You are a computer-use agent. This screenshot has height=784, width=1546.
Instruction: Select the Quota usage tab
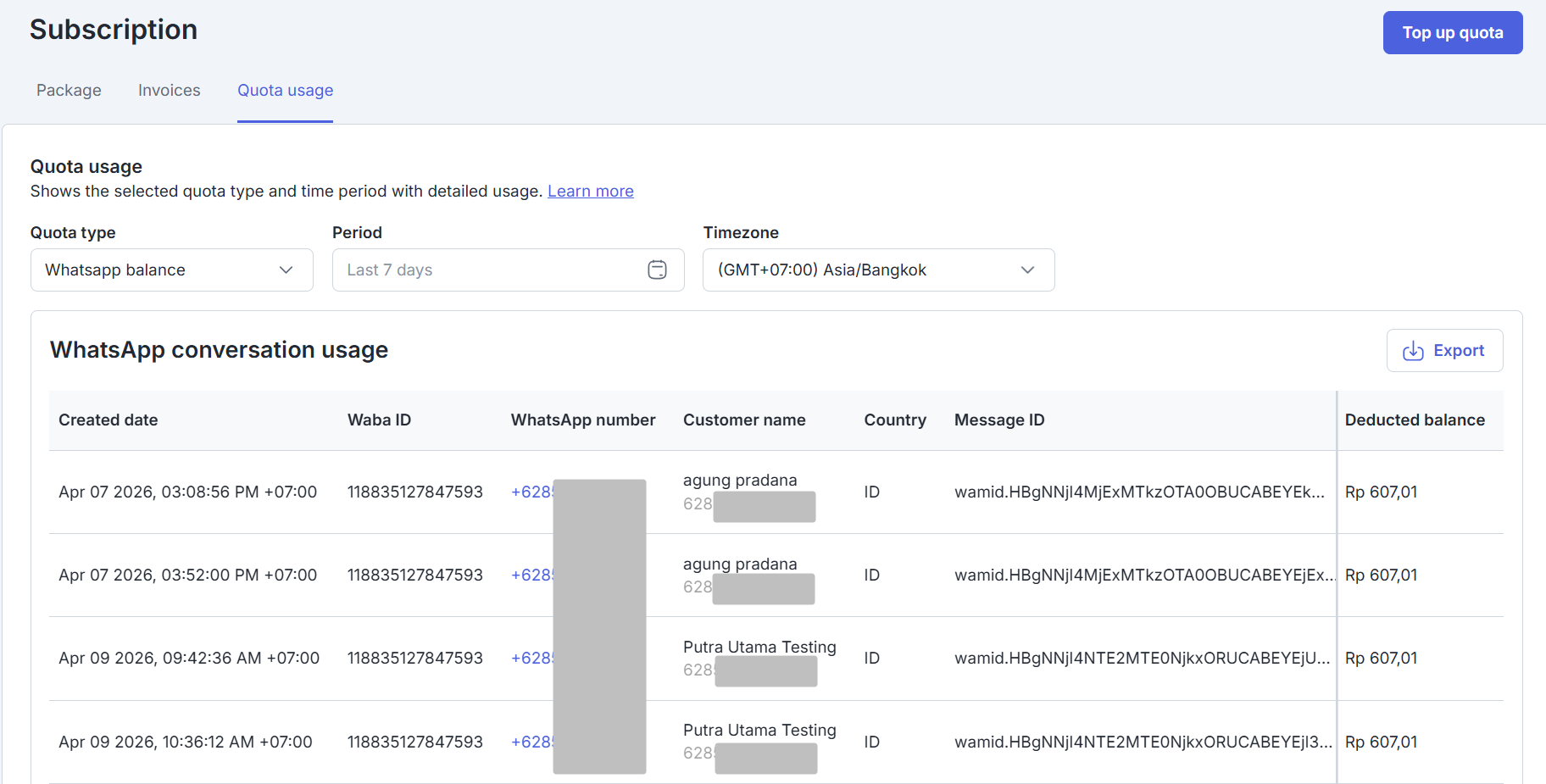285,91
